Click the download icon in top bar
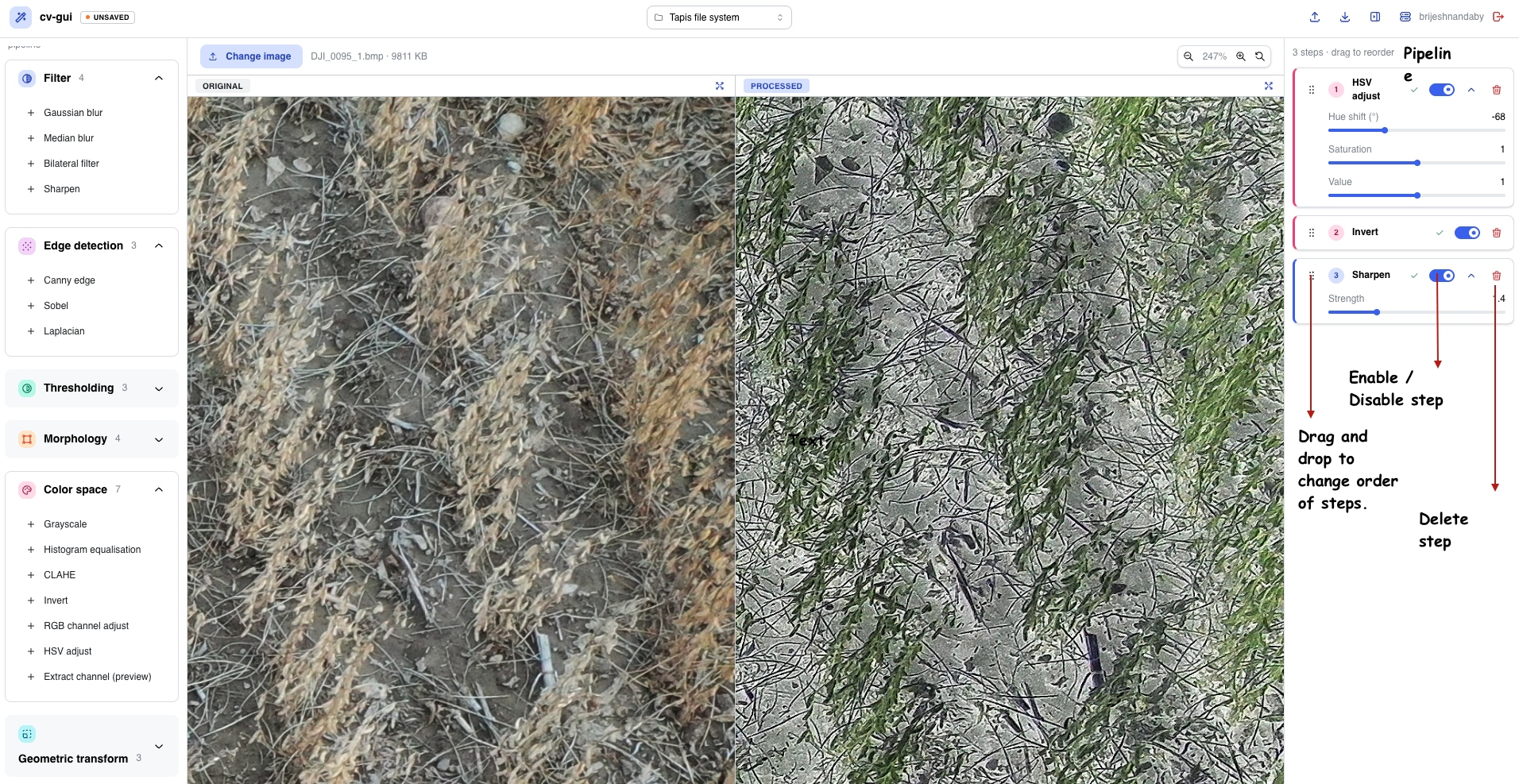The width and height of the screenshot is (1519, 784). [x=1345, y=17]
